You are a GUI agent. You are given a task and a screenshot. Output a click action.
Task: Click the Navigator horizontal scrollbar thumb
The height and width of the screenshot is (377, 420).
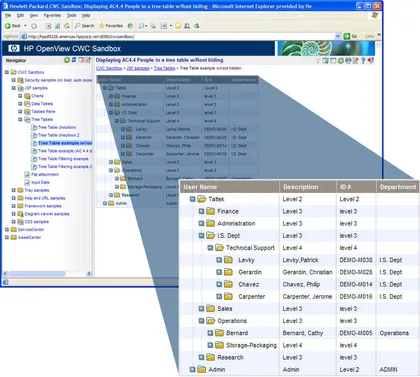[x=37, y=273]
